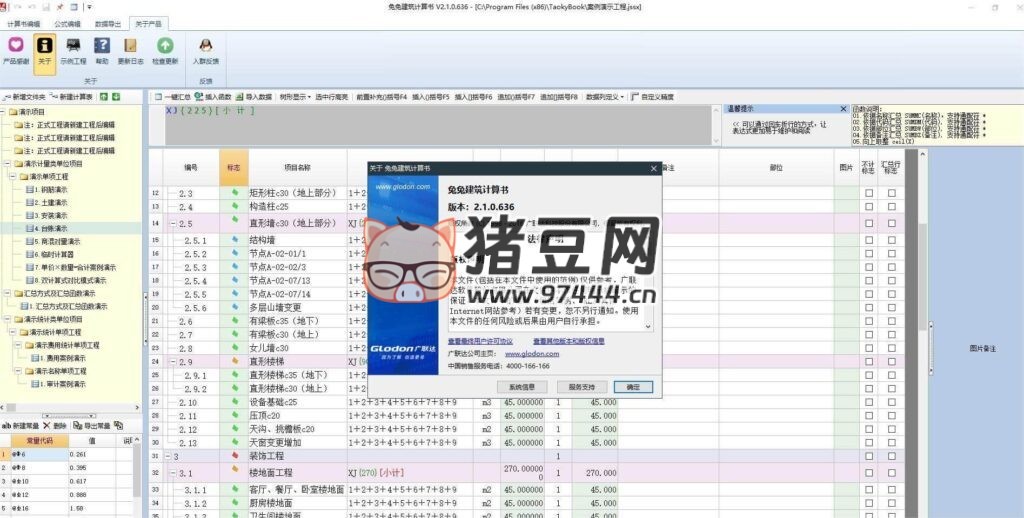1024x518 pixels.
Task: Click the 检查更新 green arrow icon
Action: (165, 44)
